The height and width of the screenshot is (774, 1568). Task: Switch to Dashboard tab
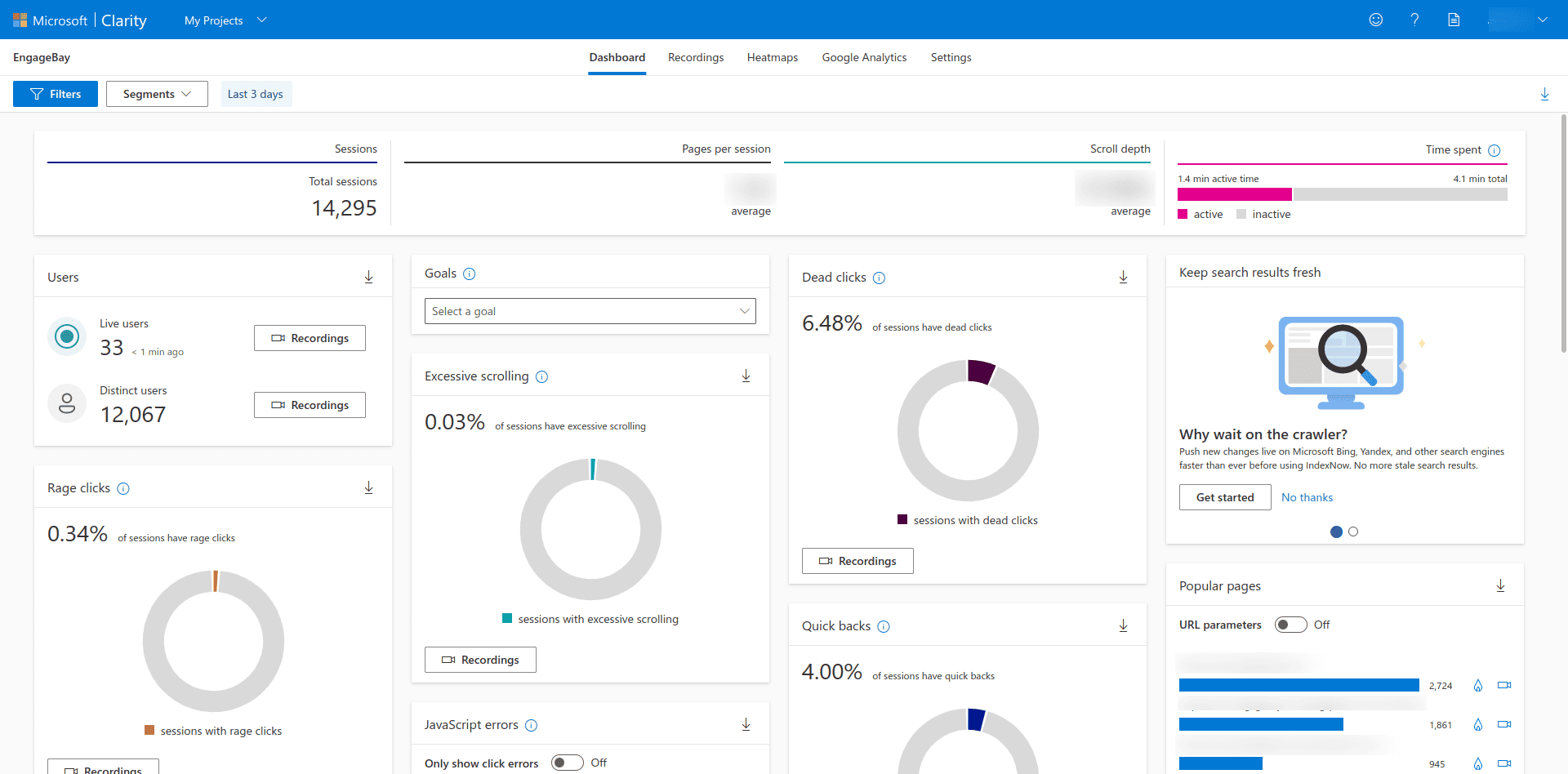[x=617, y=57]
